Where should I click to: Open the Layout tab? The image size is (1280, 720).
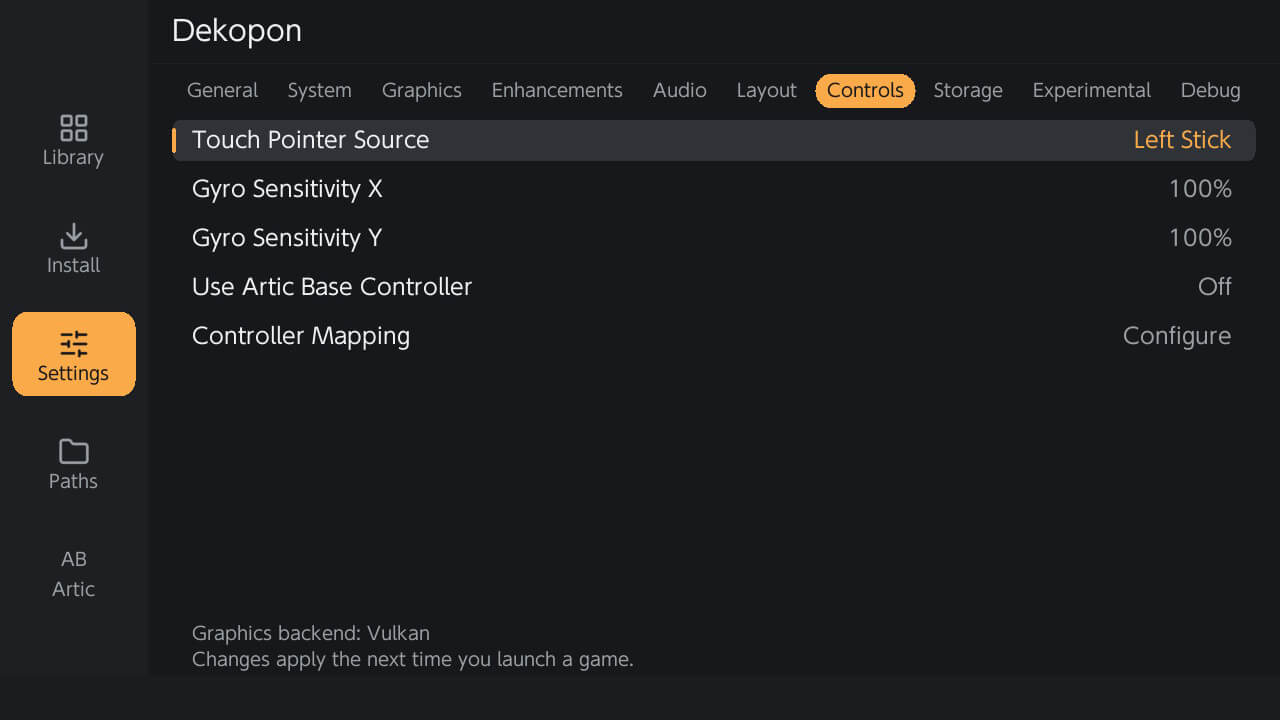click(766, 90)
